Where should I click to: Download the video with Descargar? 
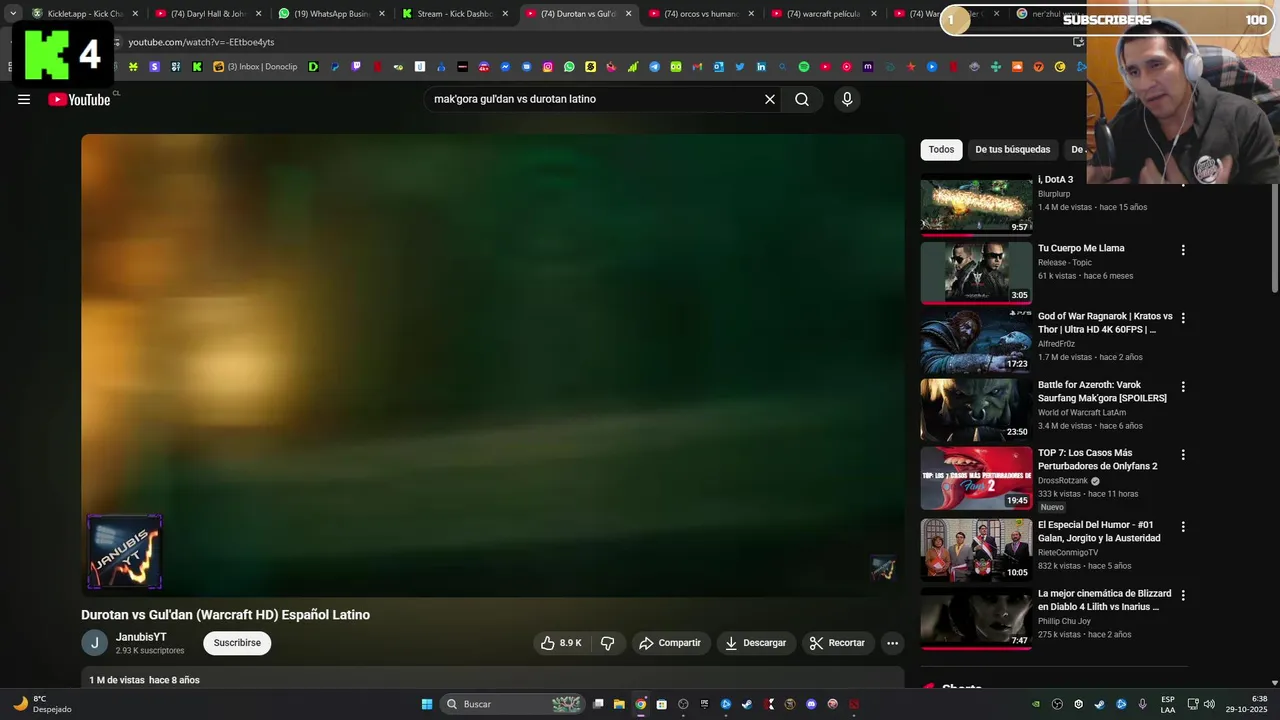pos(756,643)
